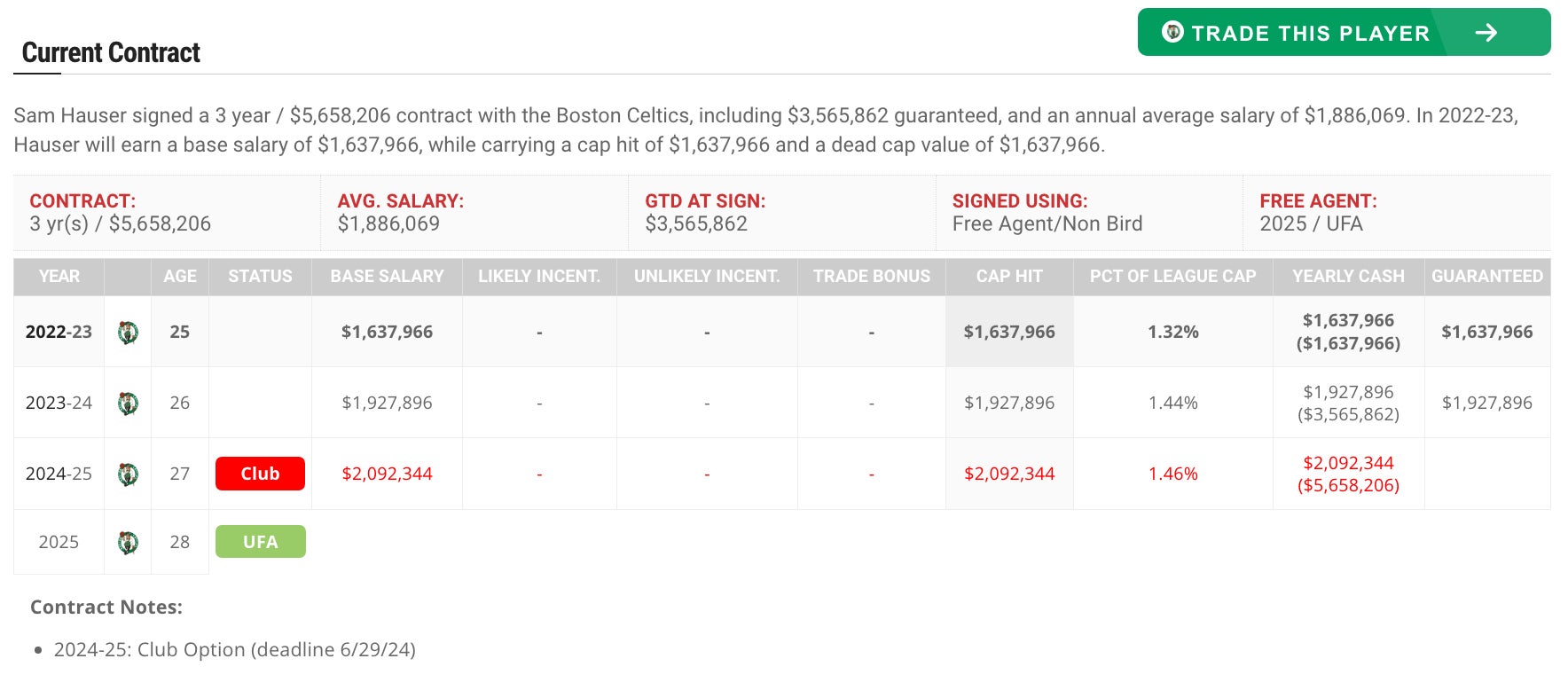This screenshot has width=1568, height=690.
Task: Click Celtics logo in 2025 row
Action: (x=128, y=543)
